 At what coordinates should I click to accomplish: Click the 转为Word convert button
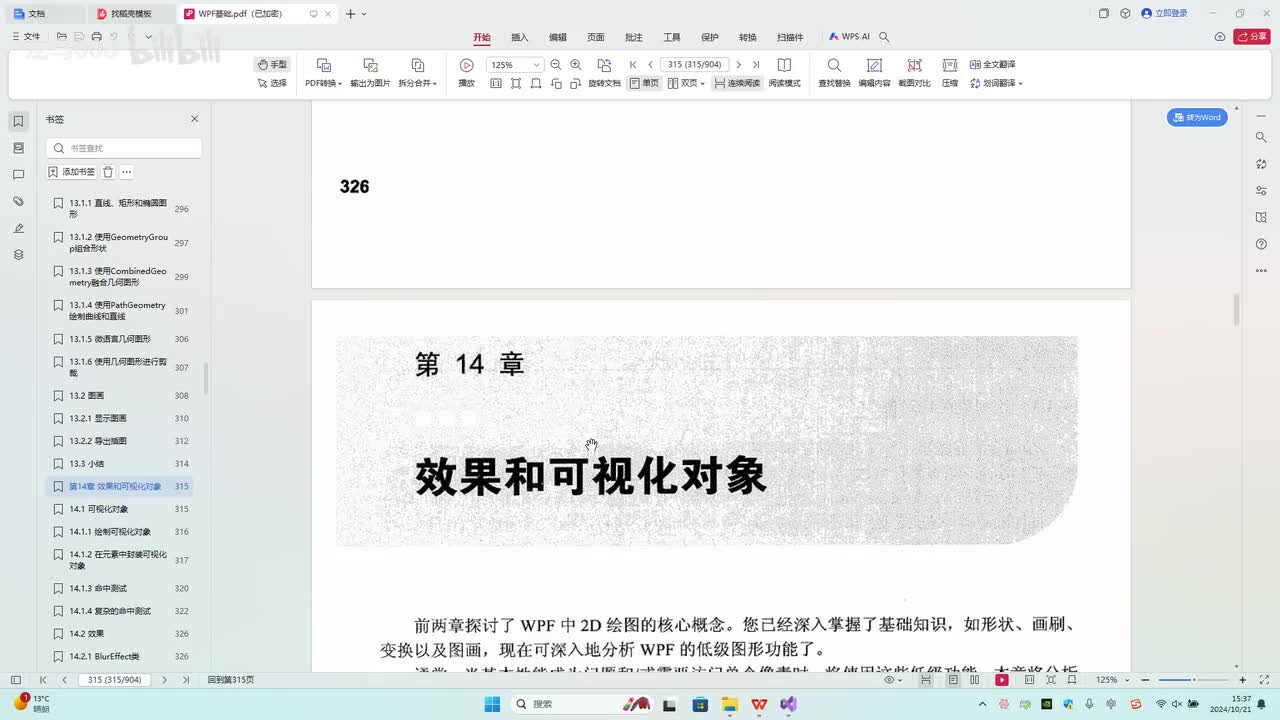[1197, 117]
